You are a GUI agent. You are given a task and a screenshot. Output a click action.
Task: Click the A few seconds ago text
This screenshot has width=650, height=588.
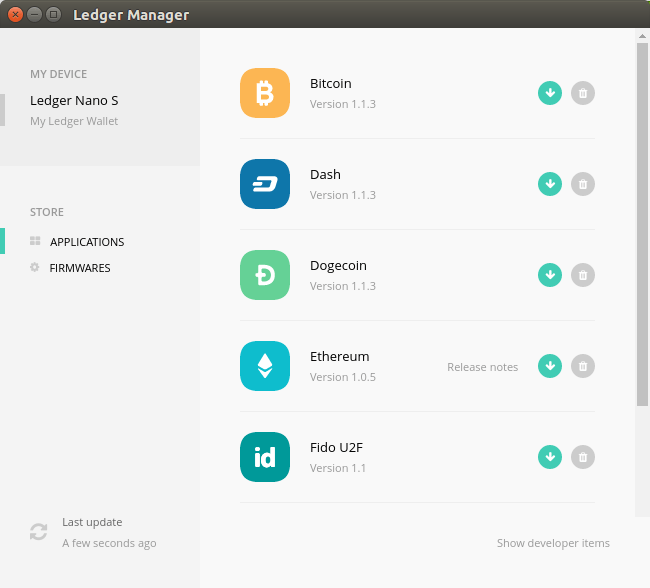109,543
